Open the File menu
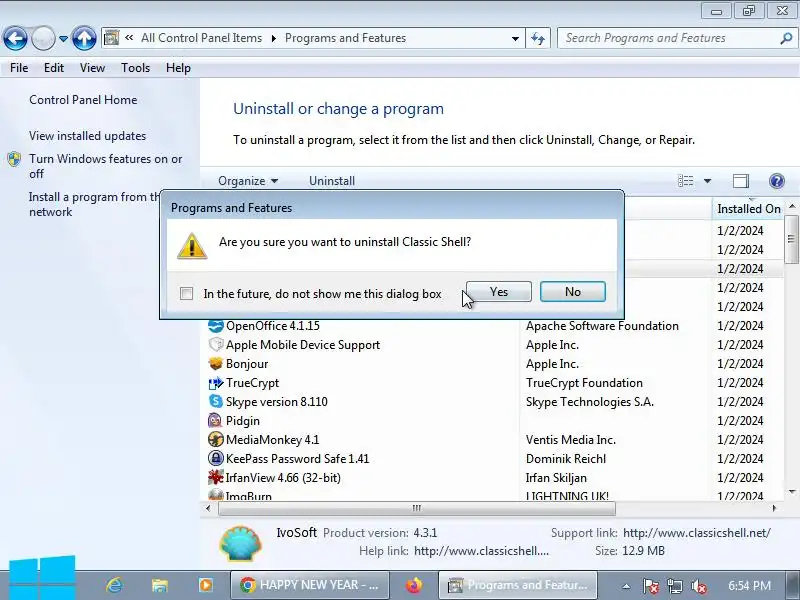The width and height of the screenshot is (800, 600). [x=19, y=68]
